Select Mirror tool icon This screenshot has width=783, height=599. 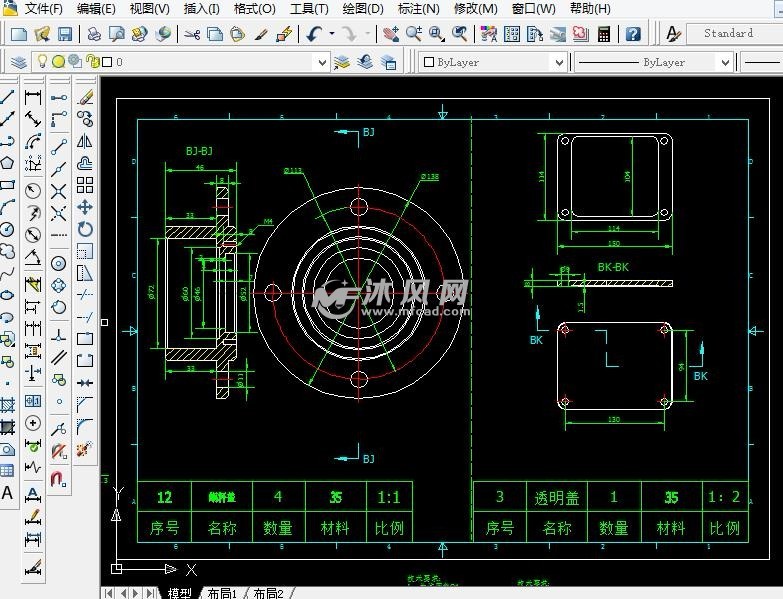[x=85, y=141]
